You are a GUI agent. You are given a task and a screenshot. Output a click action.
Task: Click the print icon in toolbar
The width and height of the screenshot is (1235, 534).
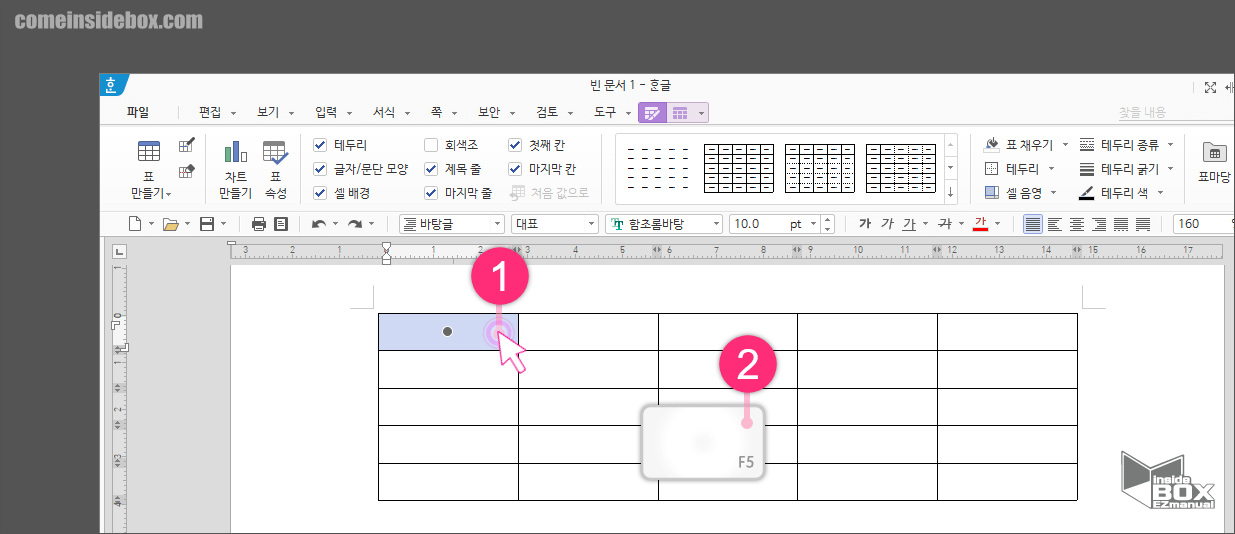258,224
